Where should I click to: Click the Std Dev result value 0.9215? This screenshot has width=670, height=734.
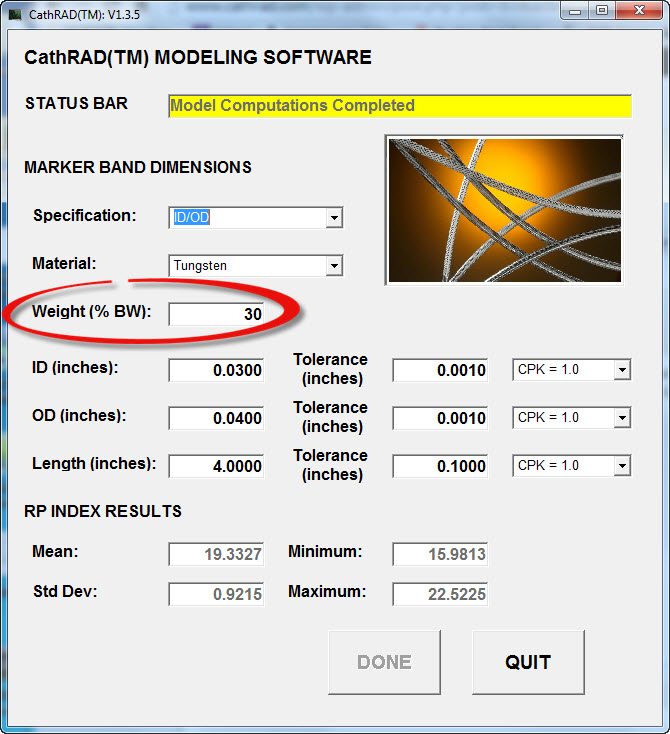coord(216,595)
